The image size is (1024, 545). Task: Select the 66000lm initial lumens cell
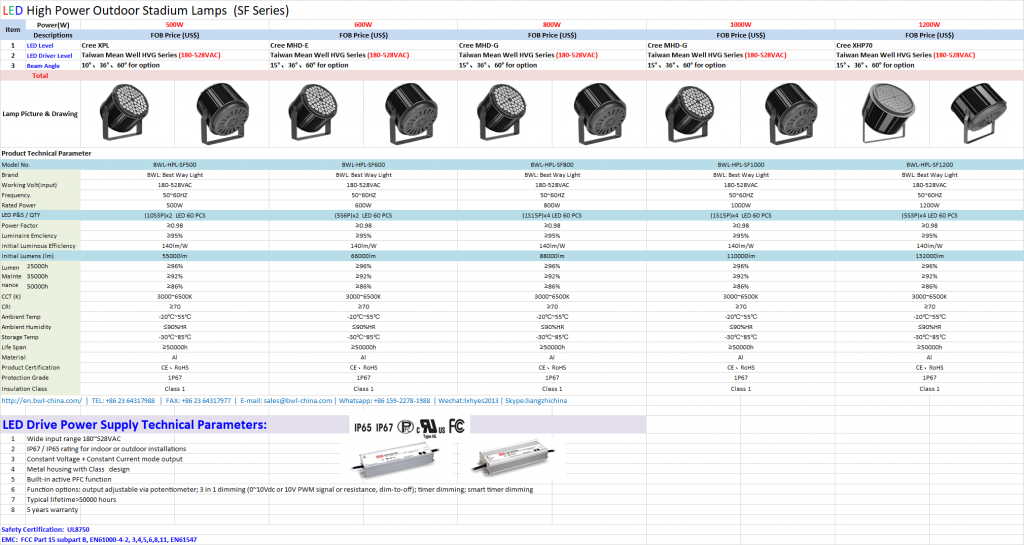click(x=363, y=256)
